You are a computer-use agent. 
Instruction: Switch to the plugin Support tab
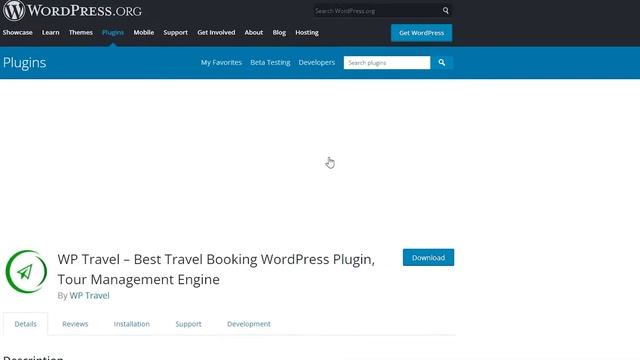[x=188, y=324]
